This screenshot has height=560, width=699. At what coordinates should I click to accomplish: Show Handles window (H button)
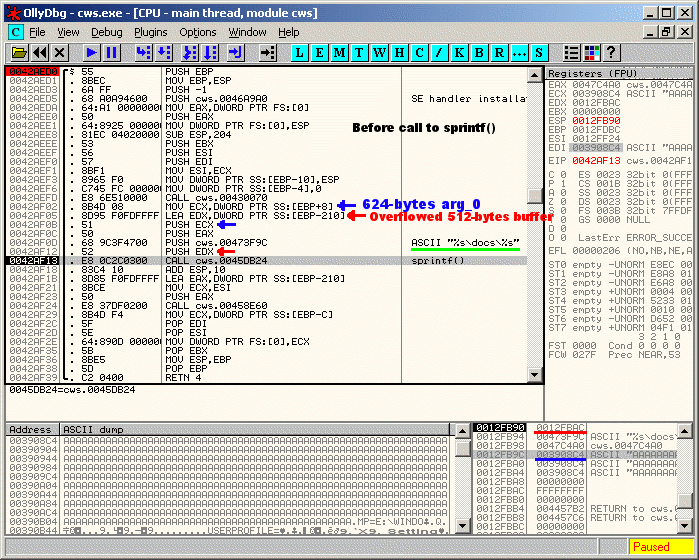[399, 53]
